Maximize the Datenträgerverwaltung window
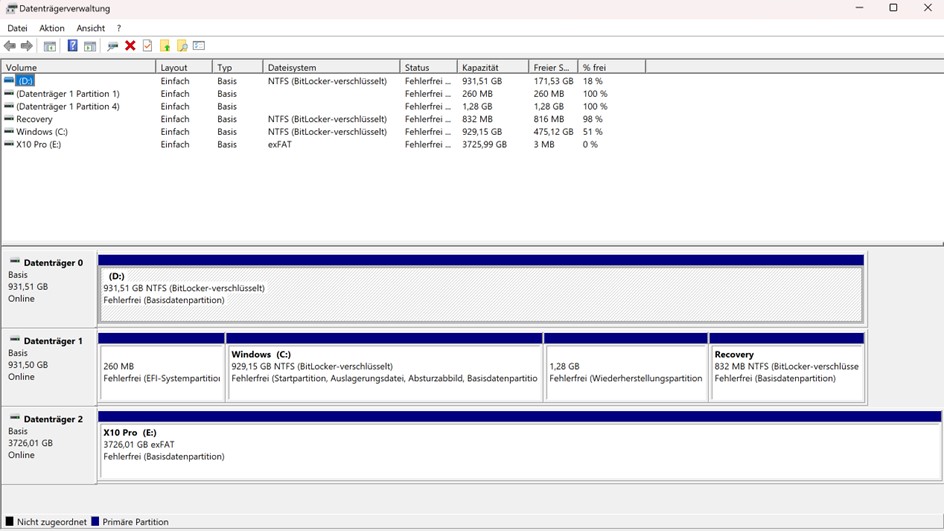 point(893,8)
